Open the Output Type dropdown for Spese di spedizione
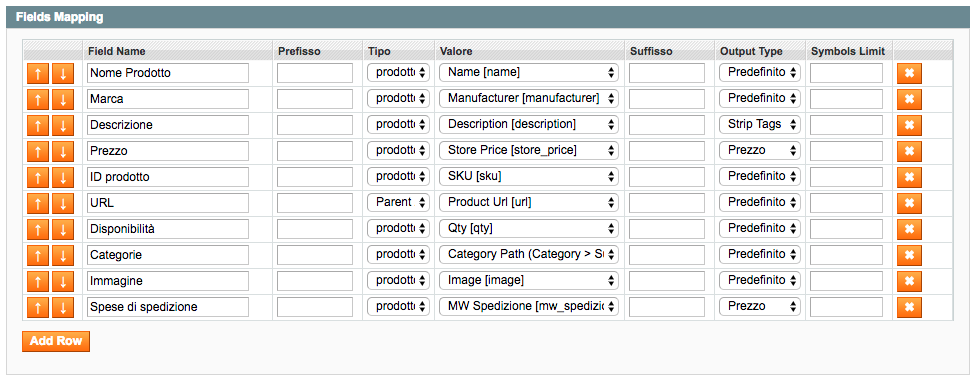 759,306
